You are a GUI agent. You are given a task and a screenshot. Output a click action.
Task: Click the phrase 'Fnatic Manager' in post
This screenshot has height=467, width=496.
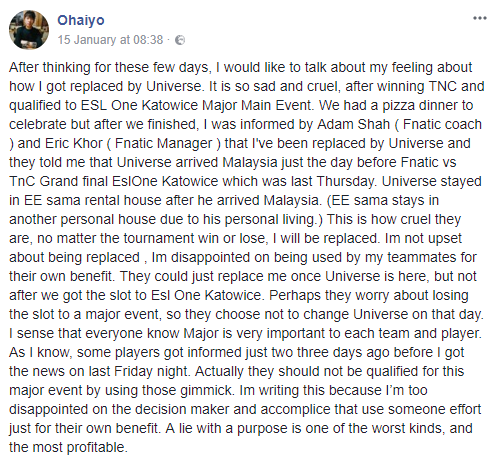163,143
